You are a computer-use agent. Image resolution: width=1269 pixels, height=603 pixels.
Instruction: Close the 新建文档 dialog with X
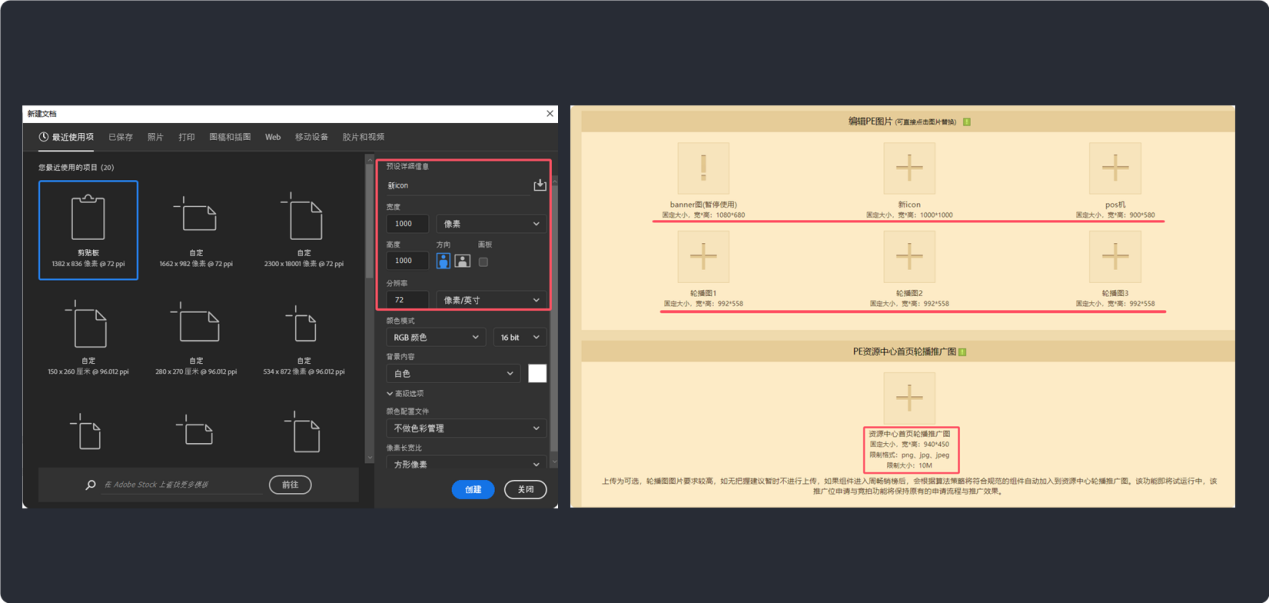point(550,114)
